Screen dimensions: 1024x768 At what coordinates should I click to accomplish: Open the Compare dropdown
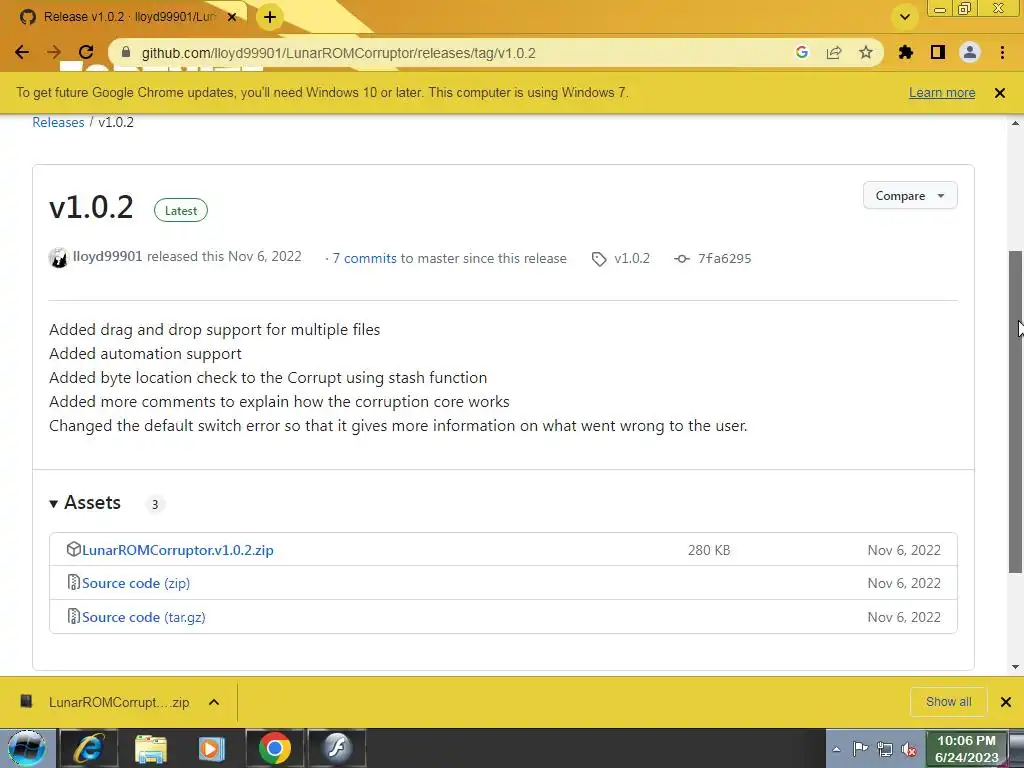pos(910,195)
